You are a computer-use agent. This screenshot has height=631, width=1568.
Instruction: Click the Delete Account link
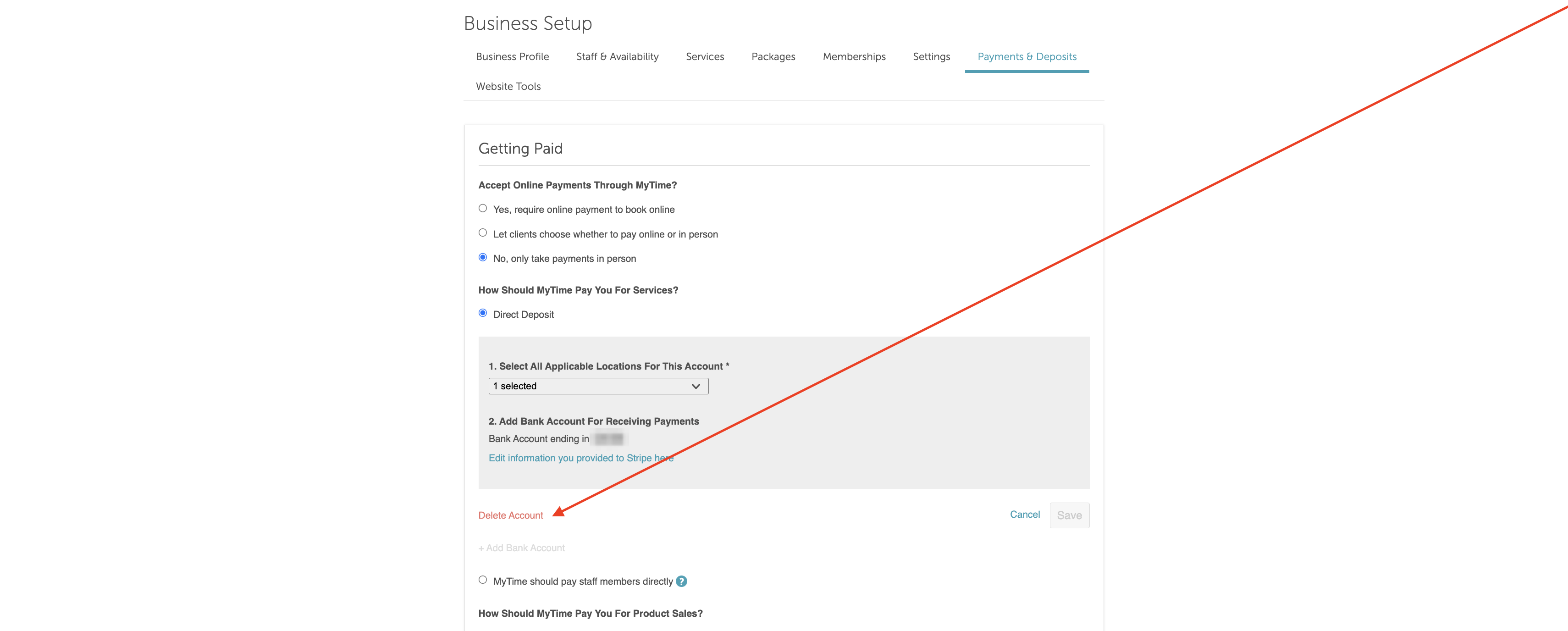pos(510,515)
